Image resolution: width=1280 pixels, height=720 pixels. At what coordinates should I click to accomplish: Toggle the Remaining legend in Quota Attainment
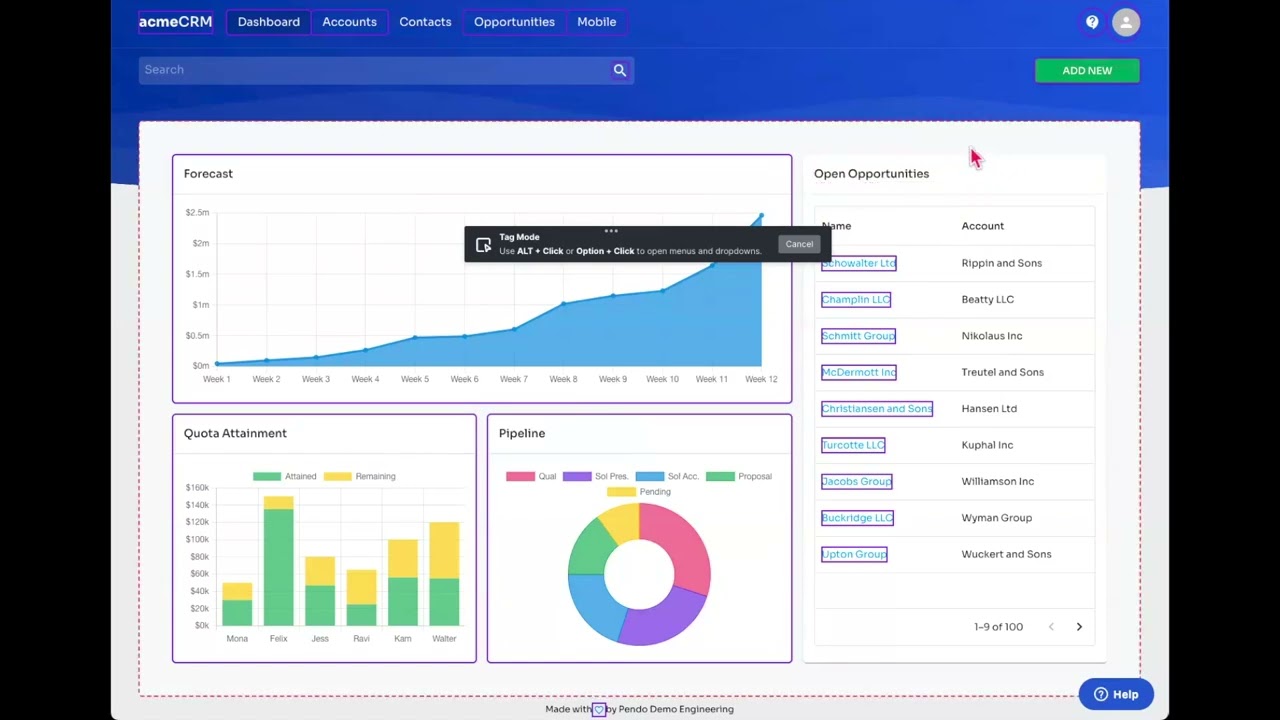click(359, 476)
